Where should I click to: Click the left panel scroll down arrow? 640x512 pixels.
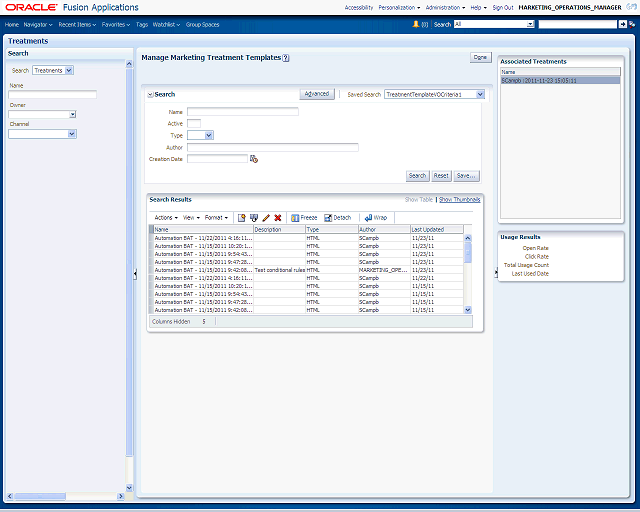pyautogui.click(x=129, y=488)
